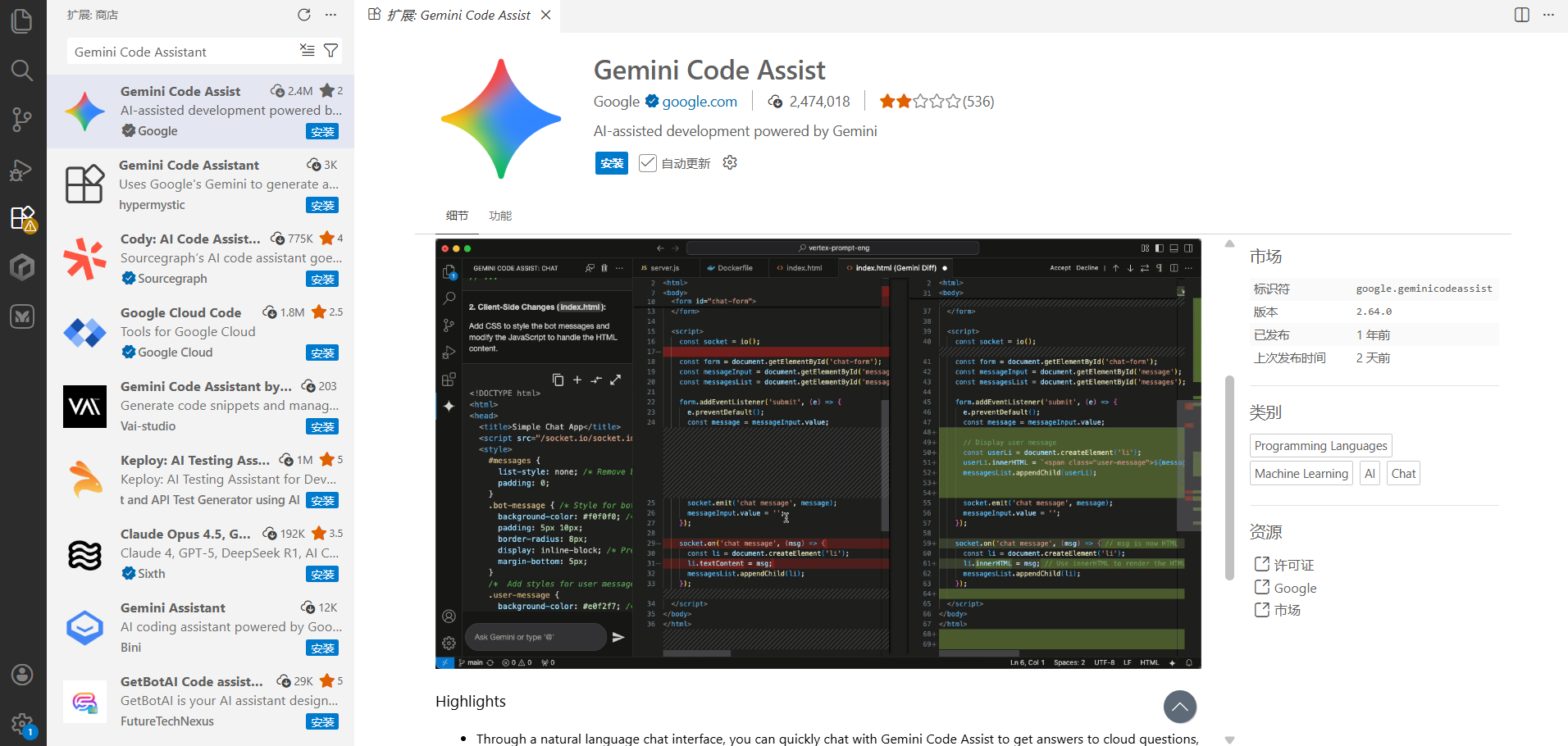Install the Sixth extension
The width and height of the screenshot is (1568, 746).
322,574
